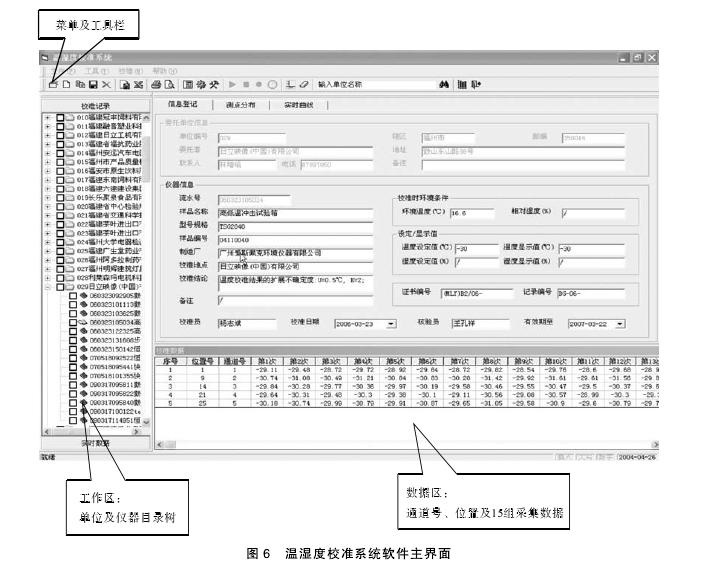Click the open-folder icon in the toolbar
The width and height of the screenshot is (725, 573).
(x=53, y=84)
